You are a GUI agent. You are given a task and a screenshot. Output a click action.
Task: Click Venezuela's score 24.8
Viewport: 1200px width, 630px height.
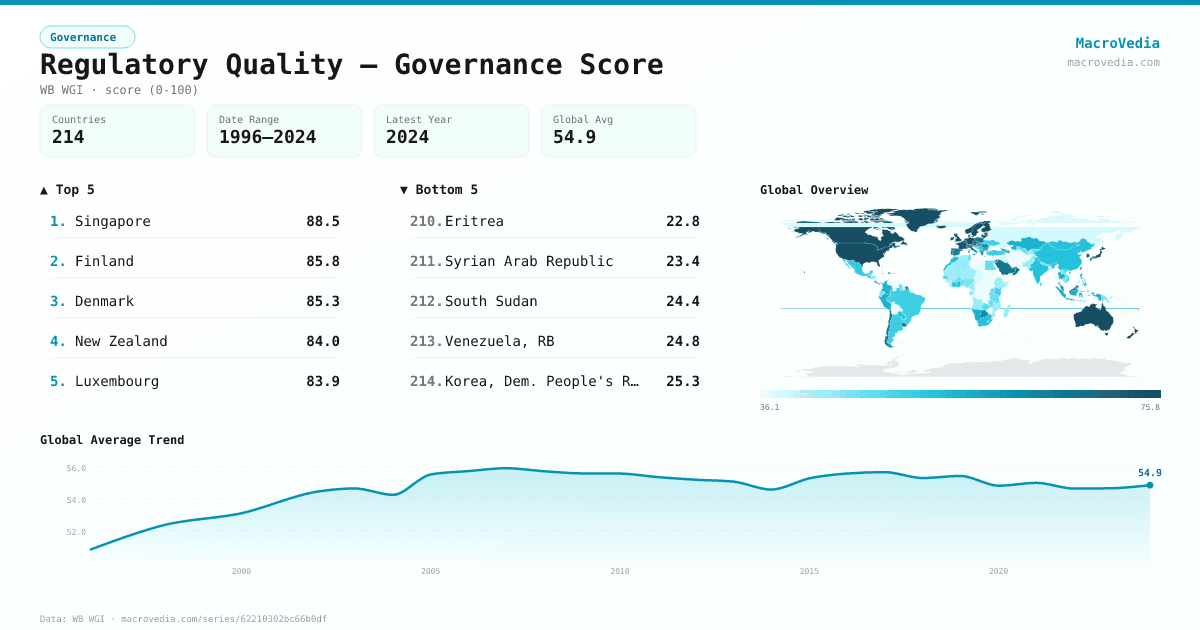[x=683, y=341]
